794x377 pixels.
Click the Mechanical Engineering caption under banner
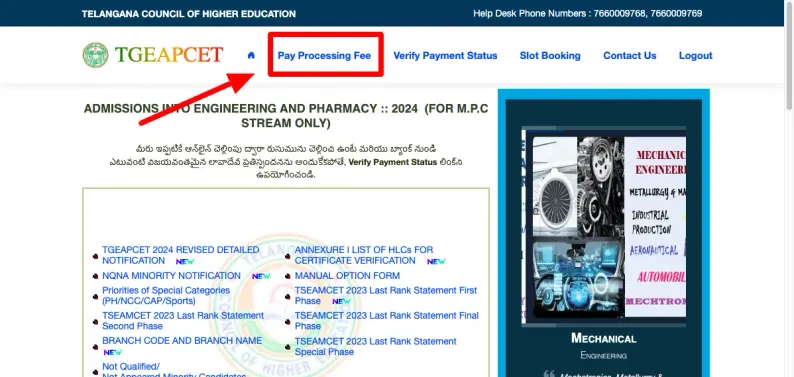604,346
